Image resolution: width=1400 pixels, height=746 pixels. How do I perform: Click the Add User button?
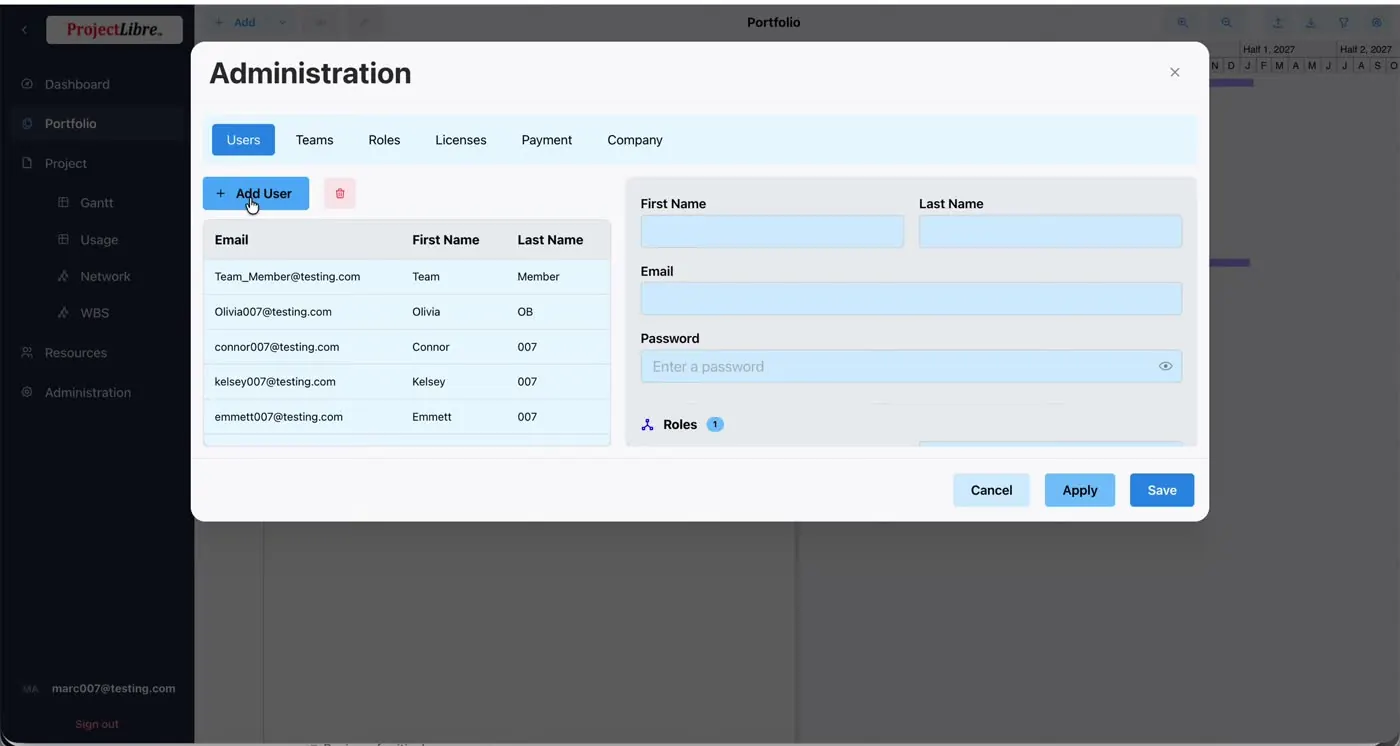tap(256, 194)
